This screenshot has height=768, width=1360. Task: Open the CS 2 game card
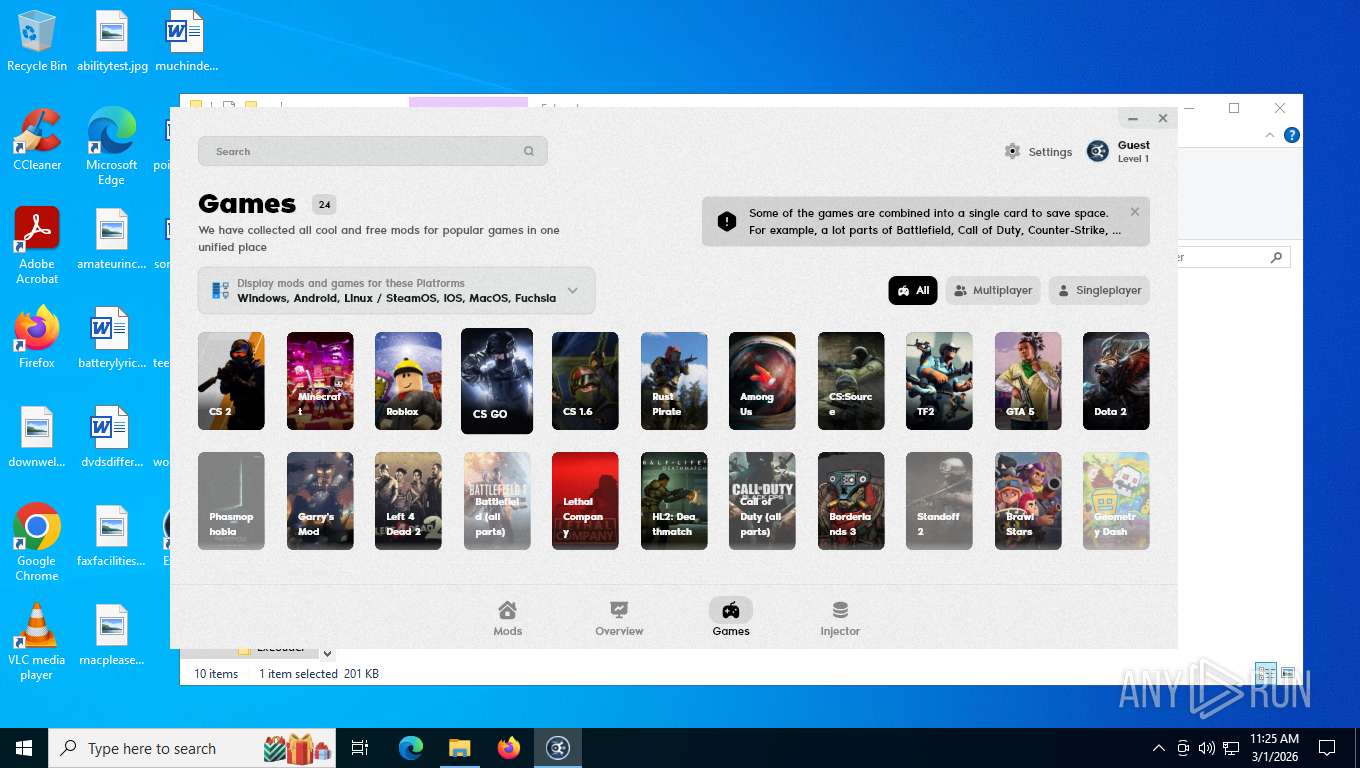tap(231, 381)
